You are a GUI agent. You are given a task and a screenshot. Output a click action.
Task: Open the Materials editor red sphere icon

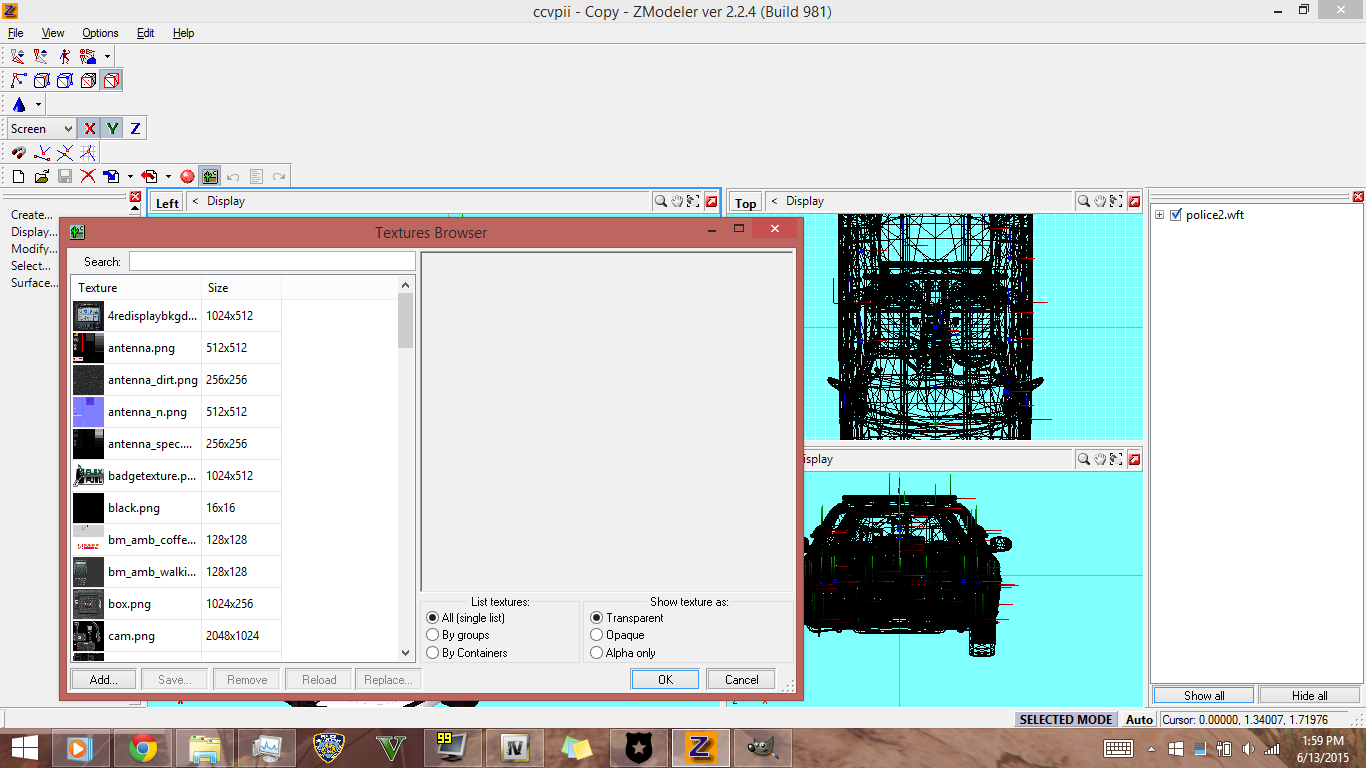(187, 177)
